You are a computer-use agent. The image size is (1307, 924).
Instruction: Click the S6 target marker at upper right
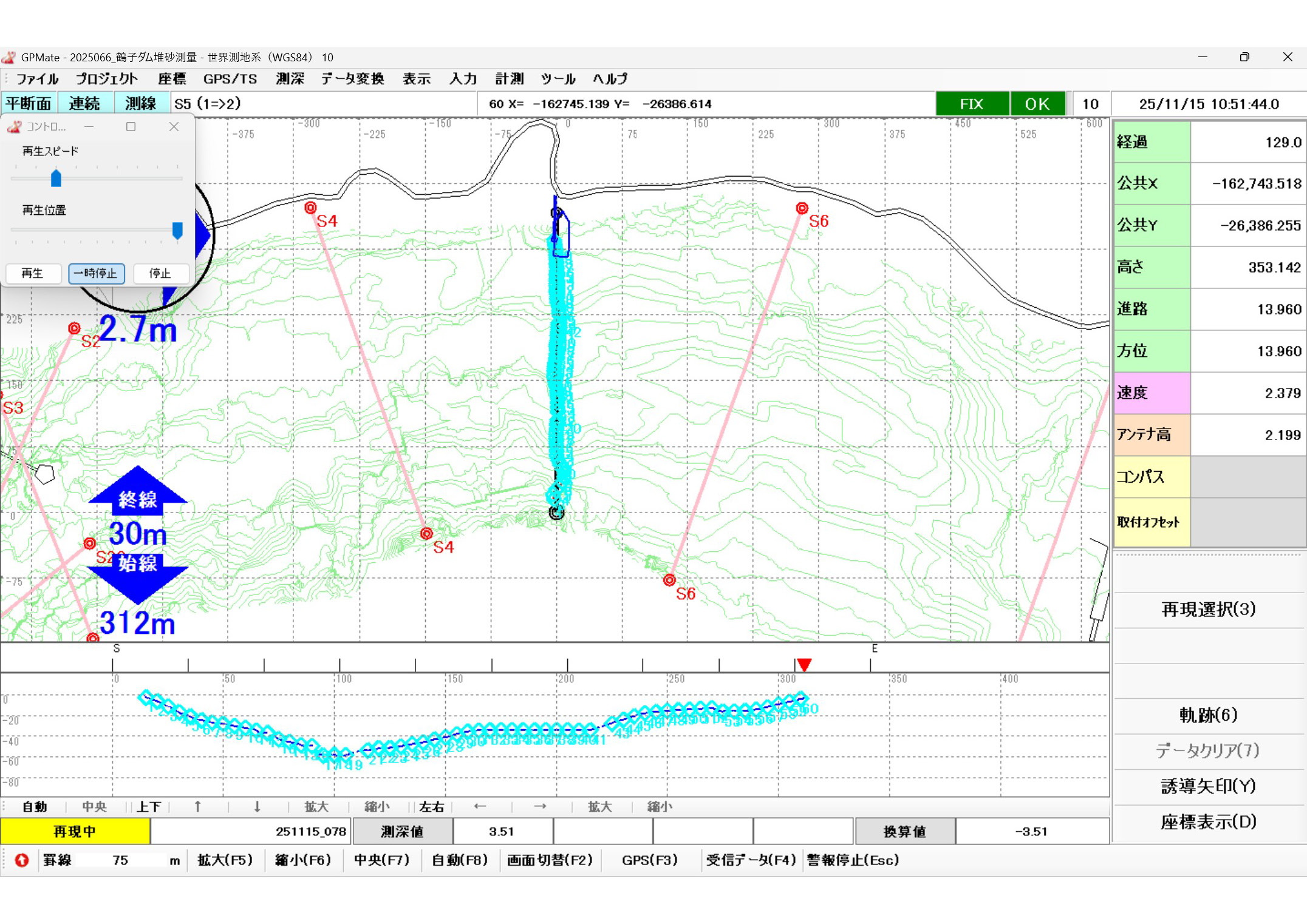[802, 208]
